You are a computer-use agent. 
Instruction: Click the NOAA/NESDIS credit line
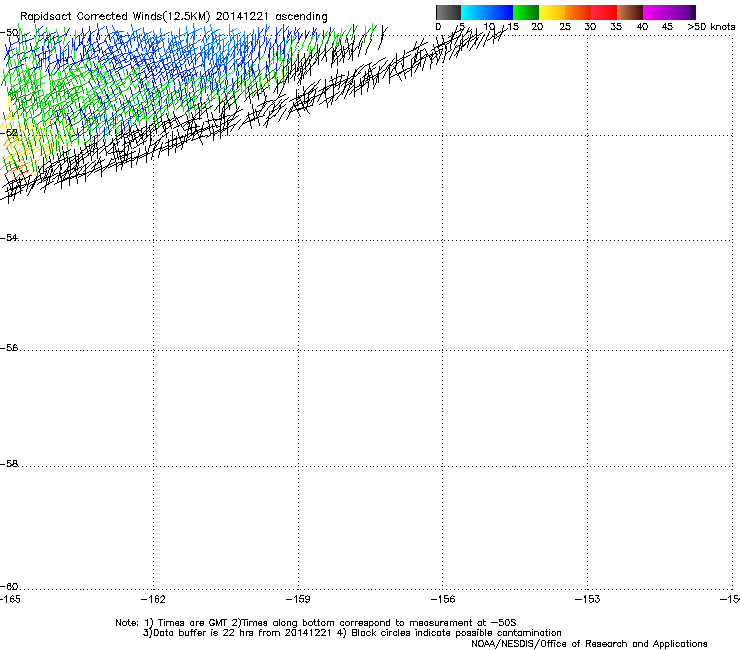[589, 644]
